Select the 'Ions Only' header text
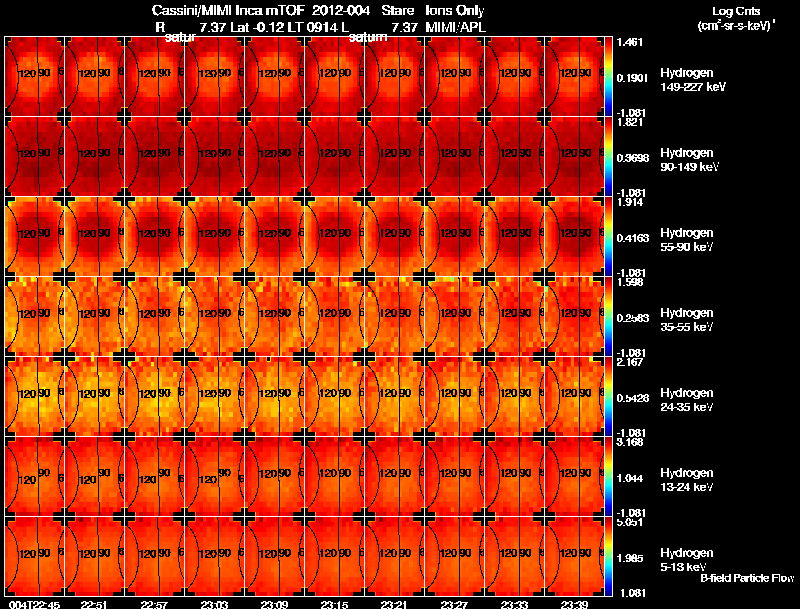800x609 pixels. (455, 11)
